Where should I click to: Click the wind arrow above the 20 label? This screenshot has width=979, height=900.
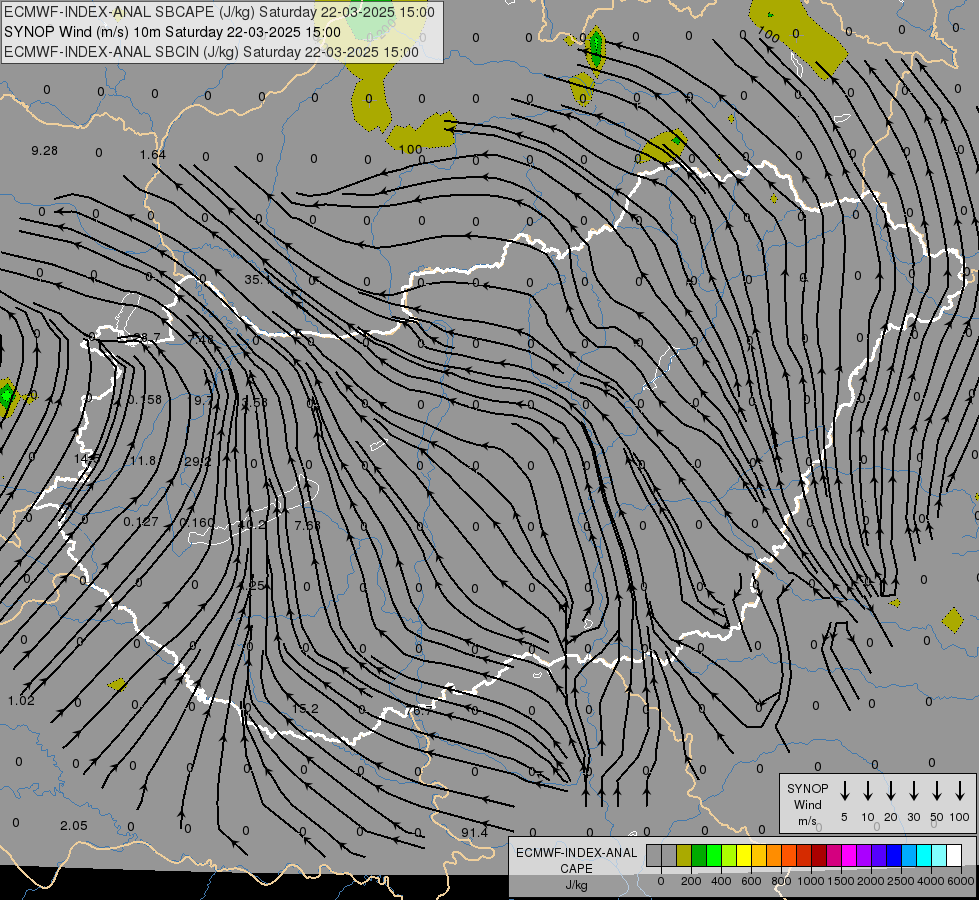(x=891, y=791)
